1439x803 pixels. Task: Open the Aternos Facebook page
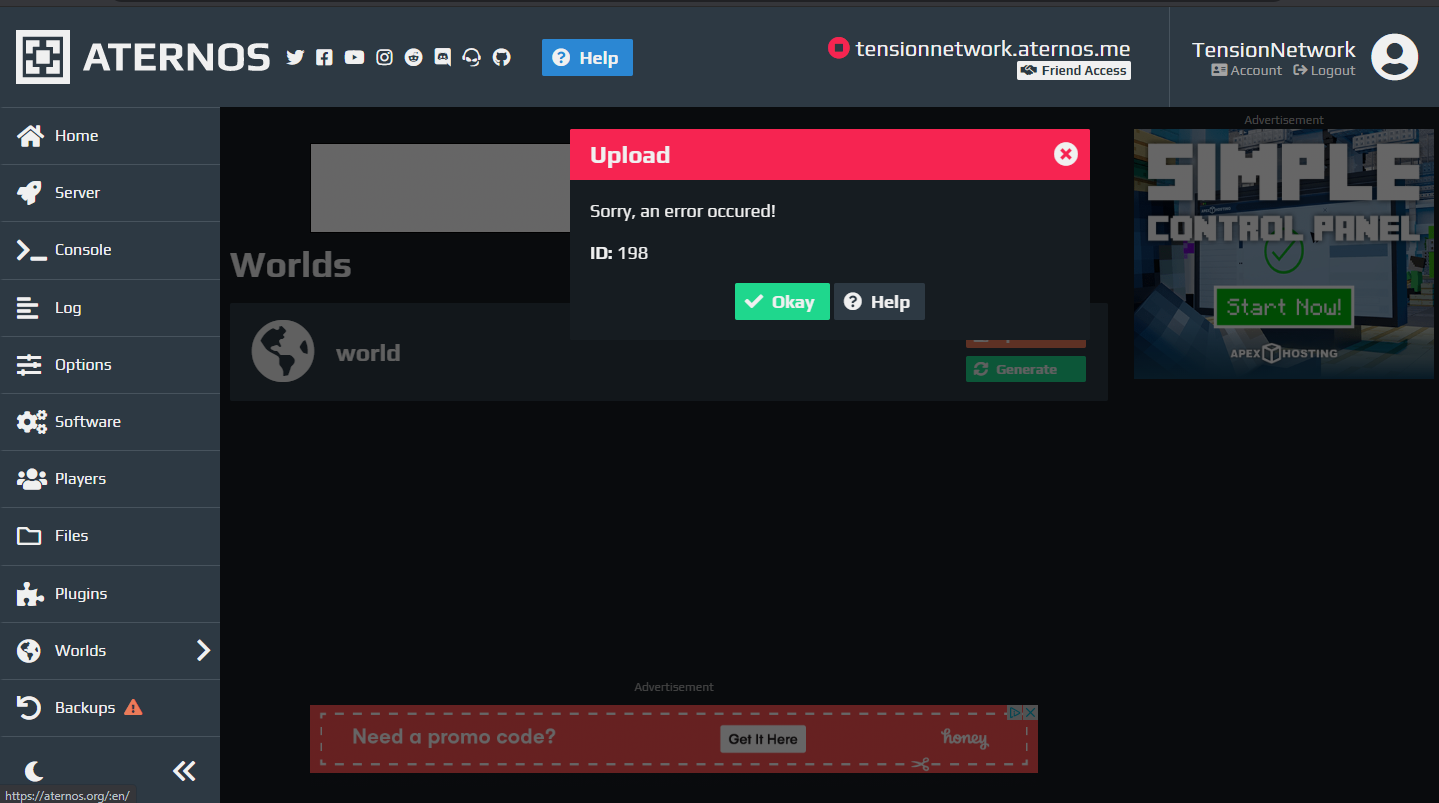324,57
